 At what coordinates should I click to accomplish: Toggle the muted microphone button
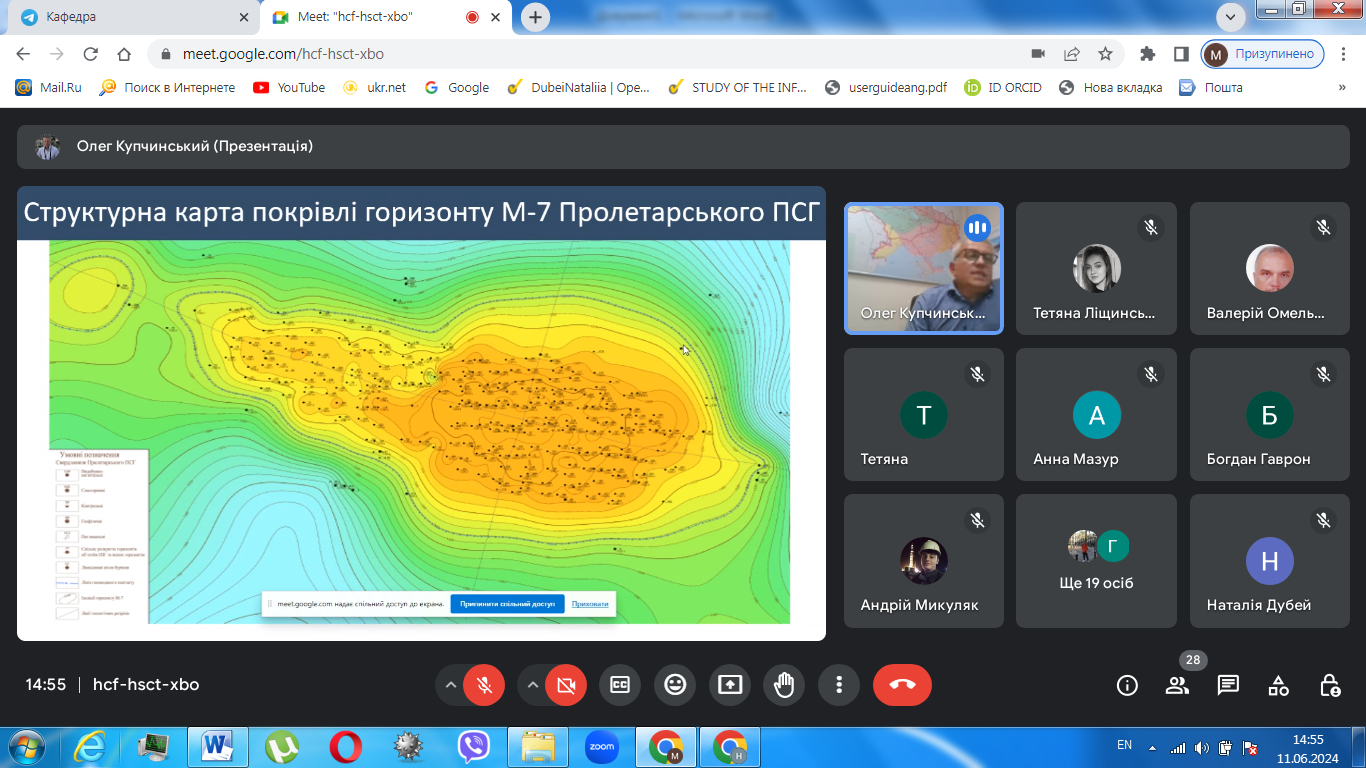point(484,685)
